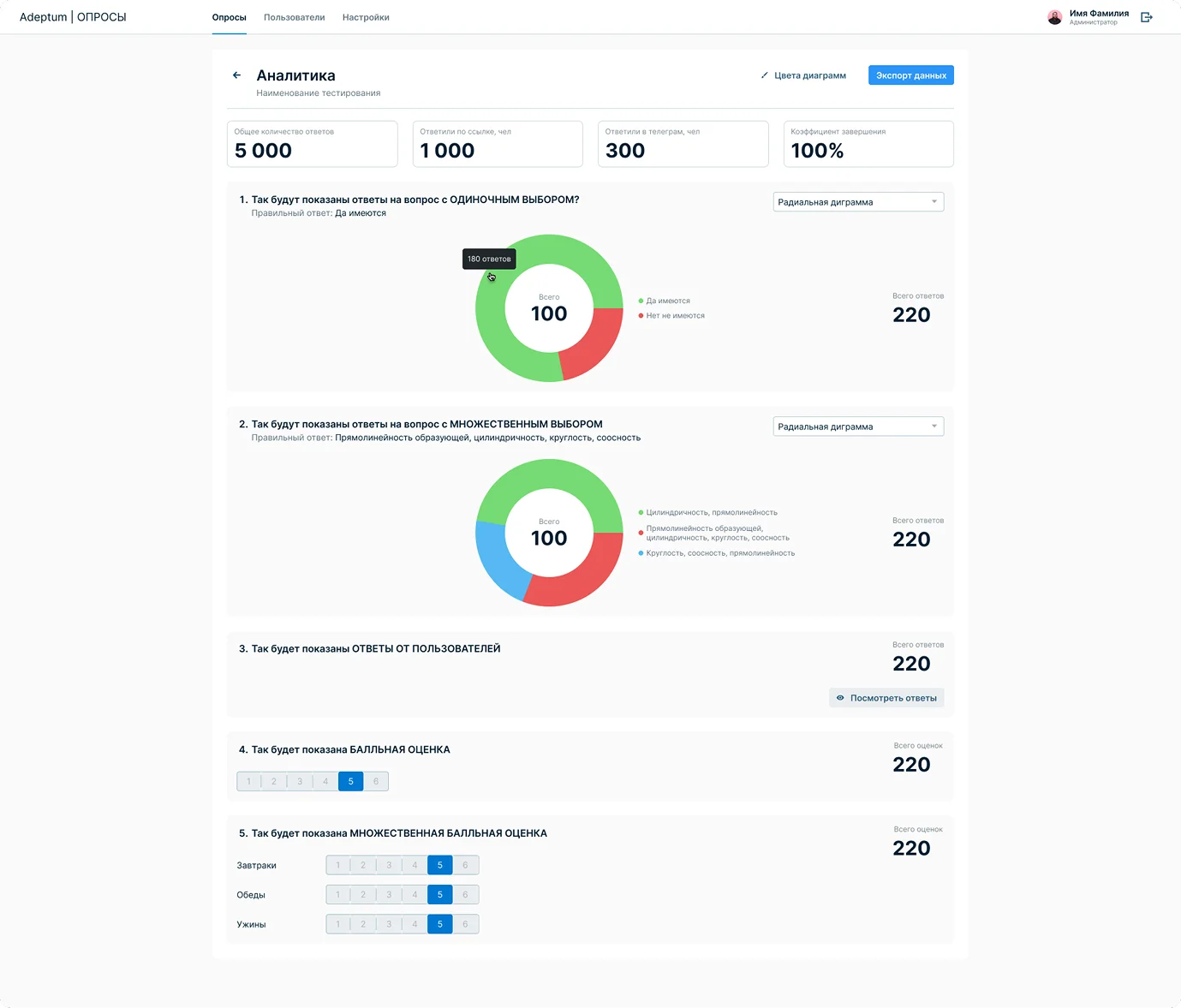Click the 300 value under Ответили в телеграм
1181x1008 pixels.
(x=625, y=151)
